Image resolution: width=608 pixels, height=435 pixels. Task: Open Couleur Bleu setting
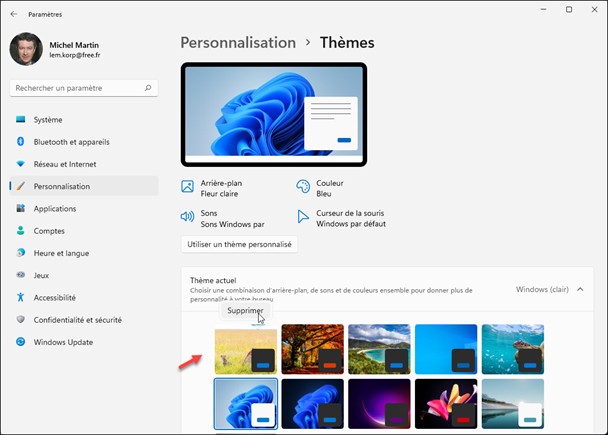pyautogui.click(x=320, y=188)
